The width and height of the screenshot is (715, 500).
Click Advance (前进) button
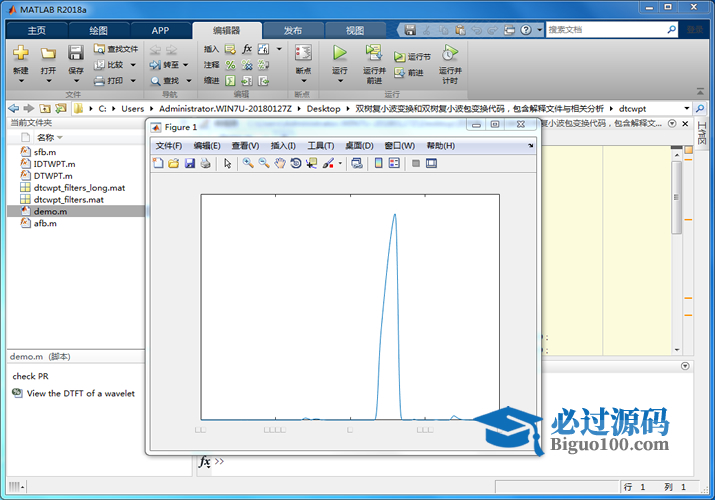click(409, 72)
